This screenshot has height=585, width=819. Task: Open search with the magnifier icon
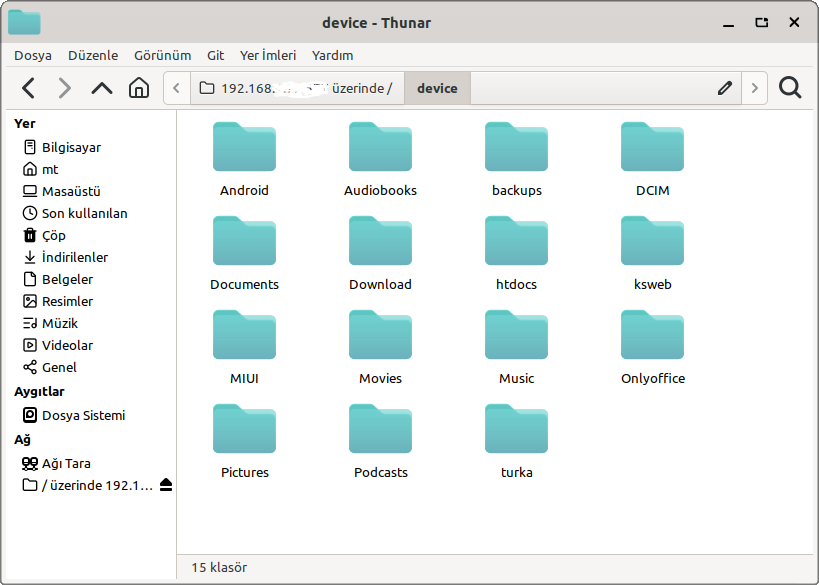pos(790,88)
